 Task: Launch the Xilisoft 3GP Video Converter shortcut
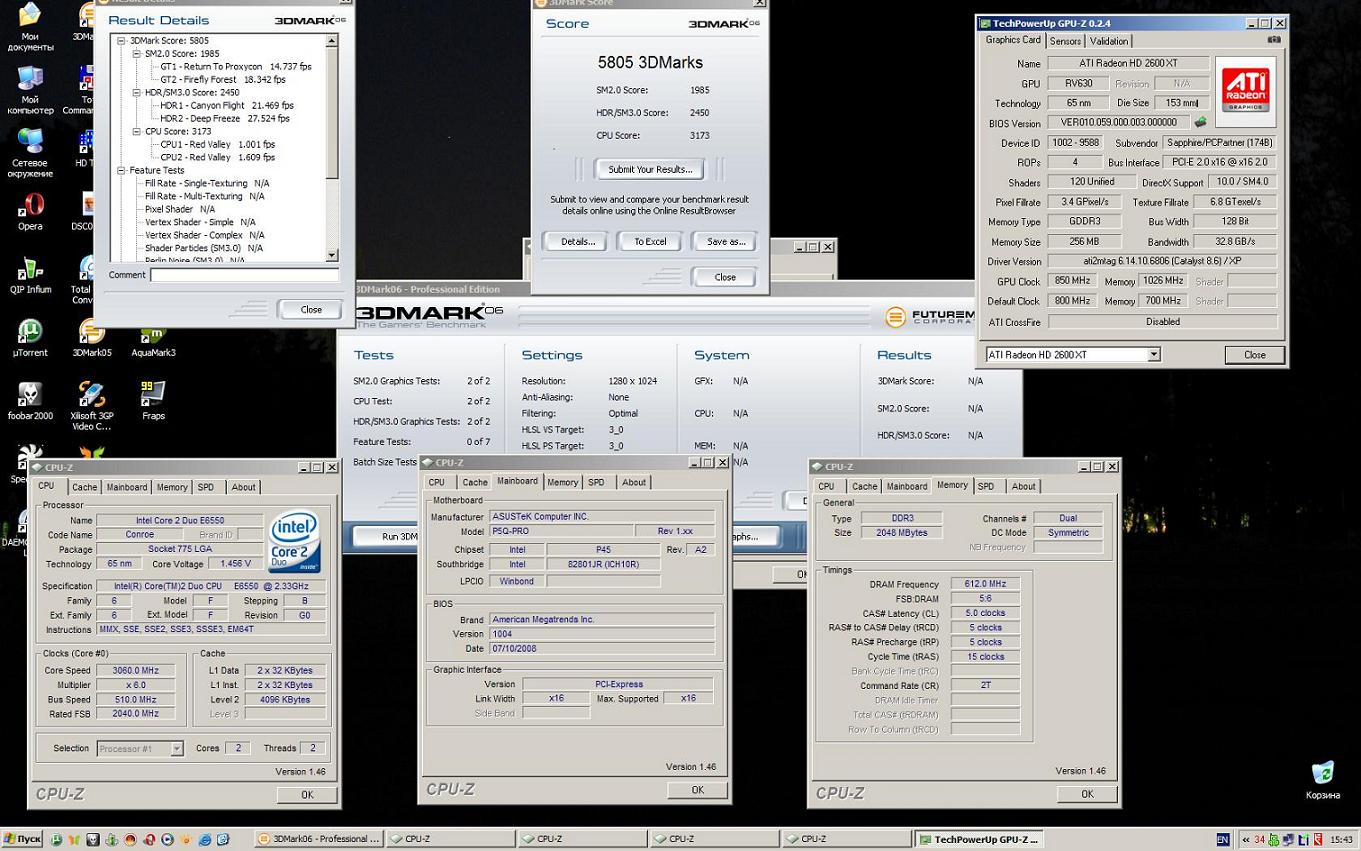tap(91, 407)
